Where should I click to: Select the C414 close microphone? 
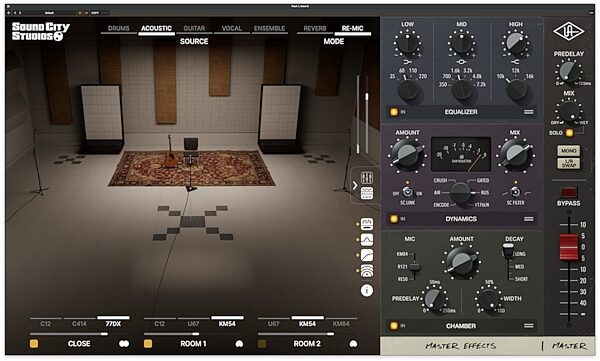pos(79,323)
